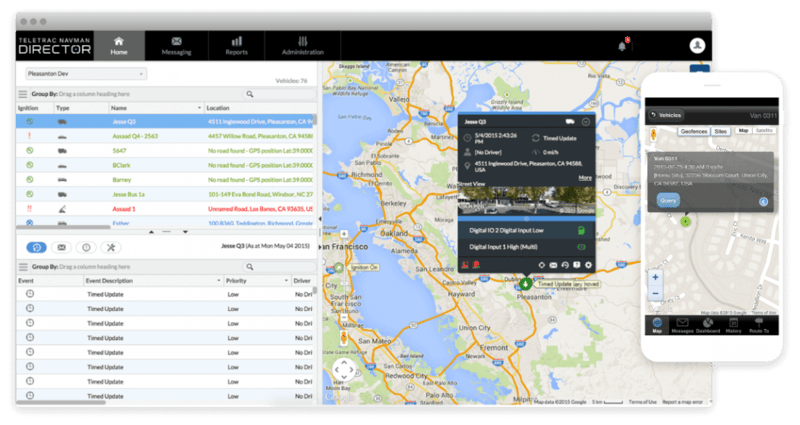Screen dimensions: 800x425
Task: Show alerts toggle with exclamation circle
Action: click(86, 247)
